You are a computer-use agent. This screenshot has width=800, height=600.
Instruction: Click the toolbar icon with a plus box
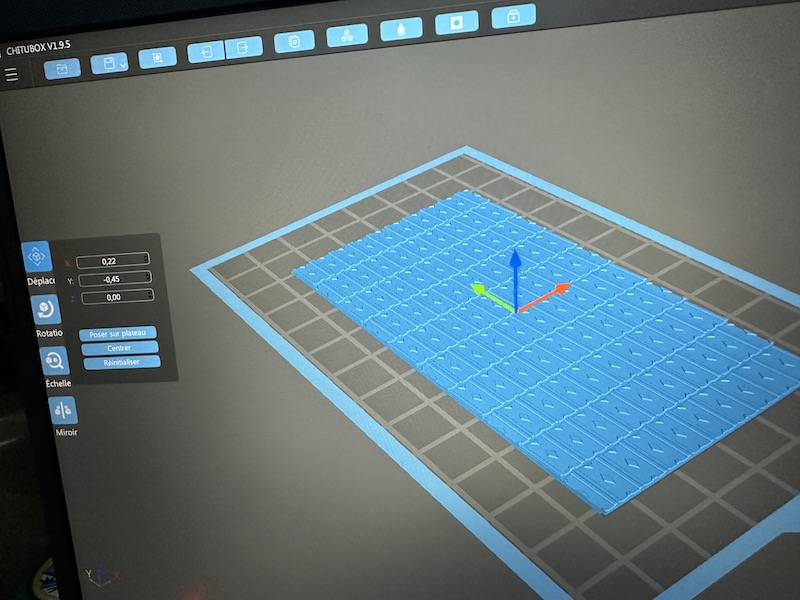coord(513,15)
